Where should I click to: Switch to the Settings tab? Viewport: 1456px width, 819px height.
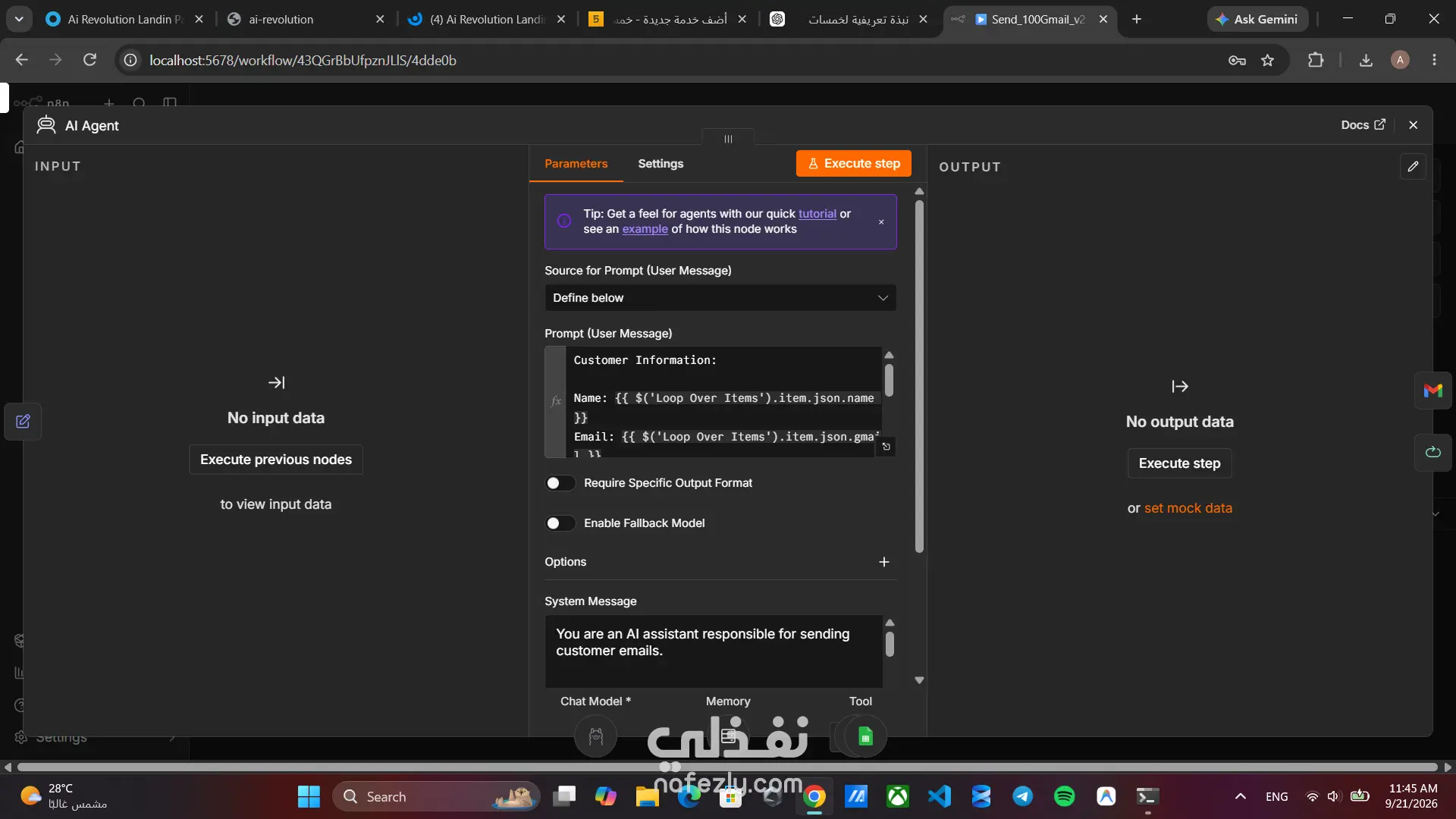[661, 164]
